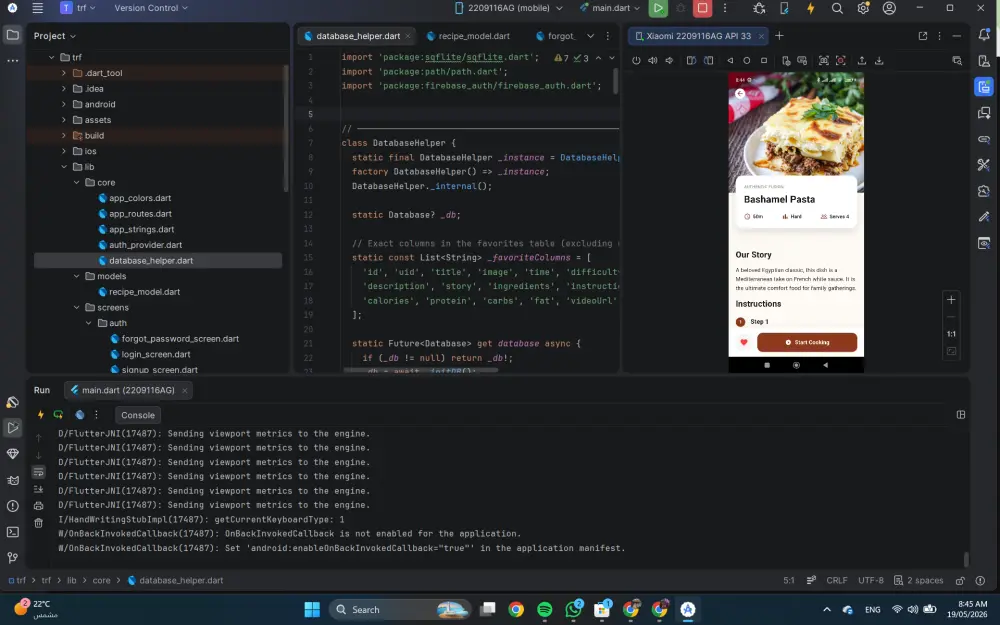The width and height of the screenshot is (1000, 625).
Task: Open the Version Control dropdown
Action: tap(151, 8)
